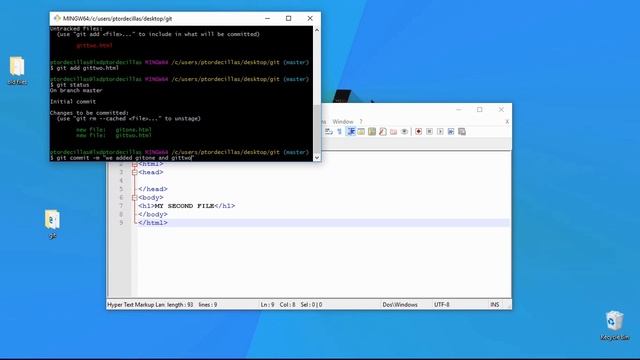Start macro recording with red record icon
Image resolution: width=640 pixels, height=360 pixels.
point(418,131)
